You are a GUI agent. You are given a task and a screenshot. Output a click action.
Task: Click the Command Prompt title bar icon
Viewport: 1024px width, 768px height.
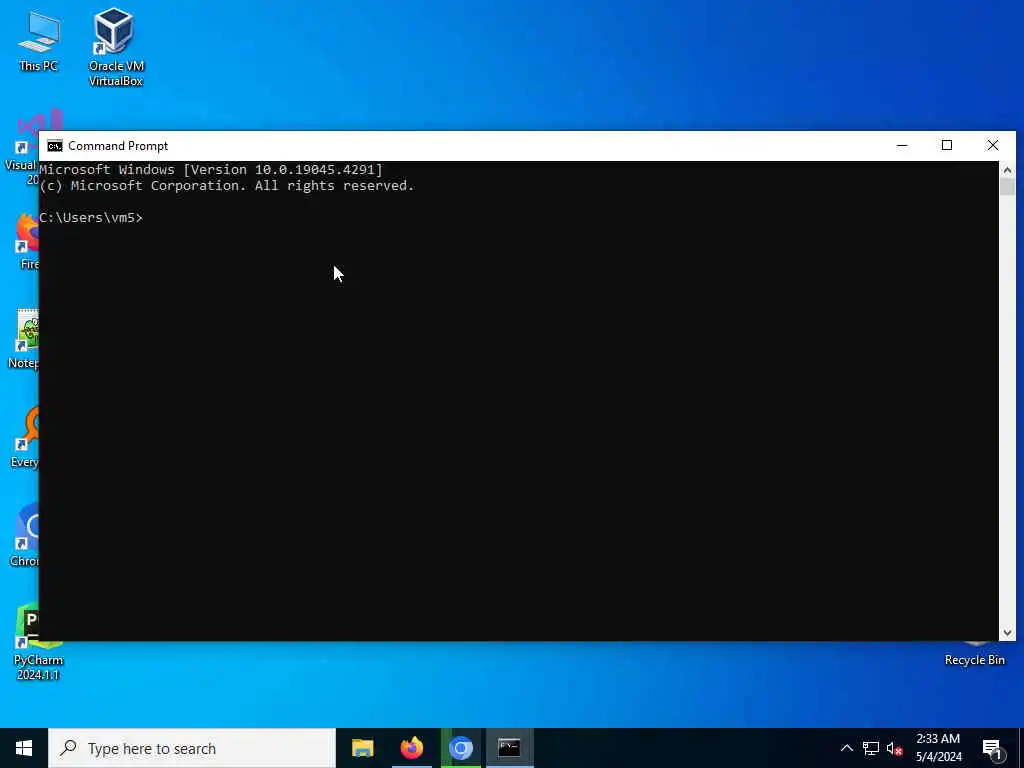(x=55, y=146)
